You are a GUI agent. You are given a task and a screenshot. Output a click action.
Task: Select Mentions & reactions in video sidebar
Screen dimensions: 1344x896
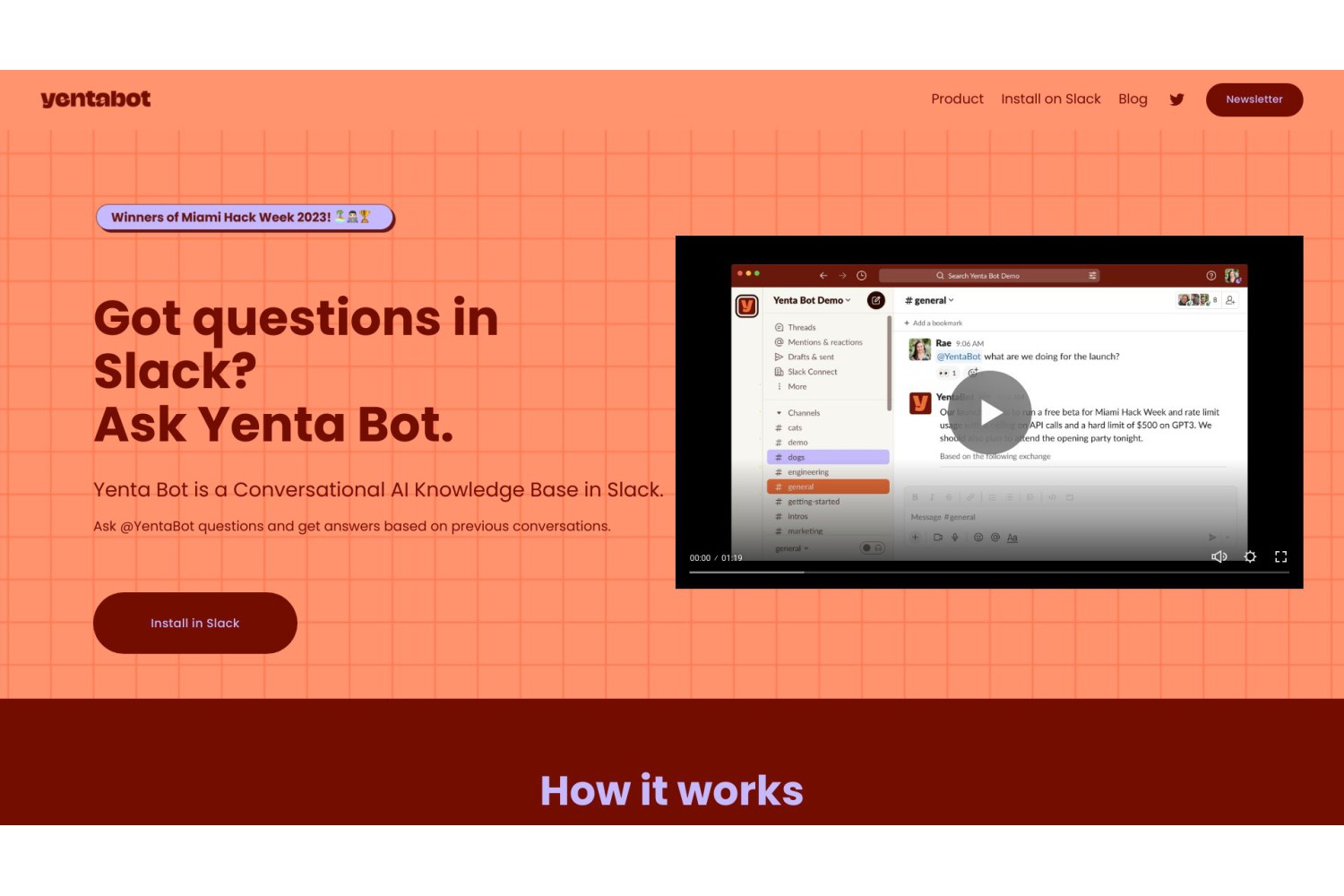coord(818,342)
